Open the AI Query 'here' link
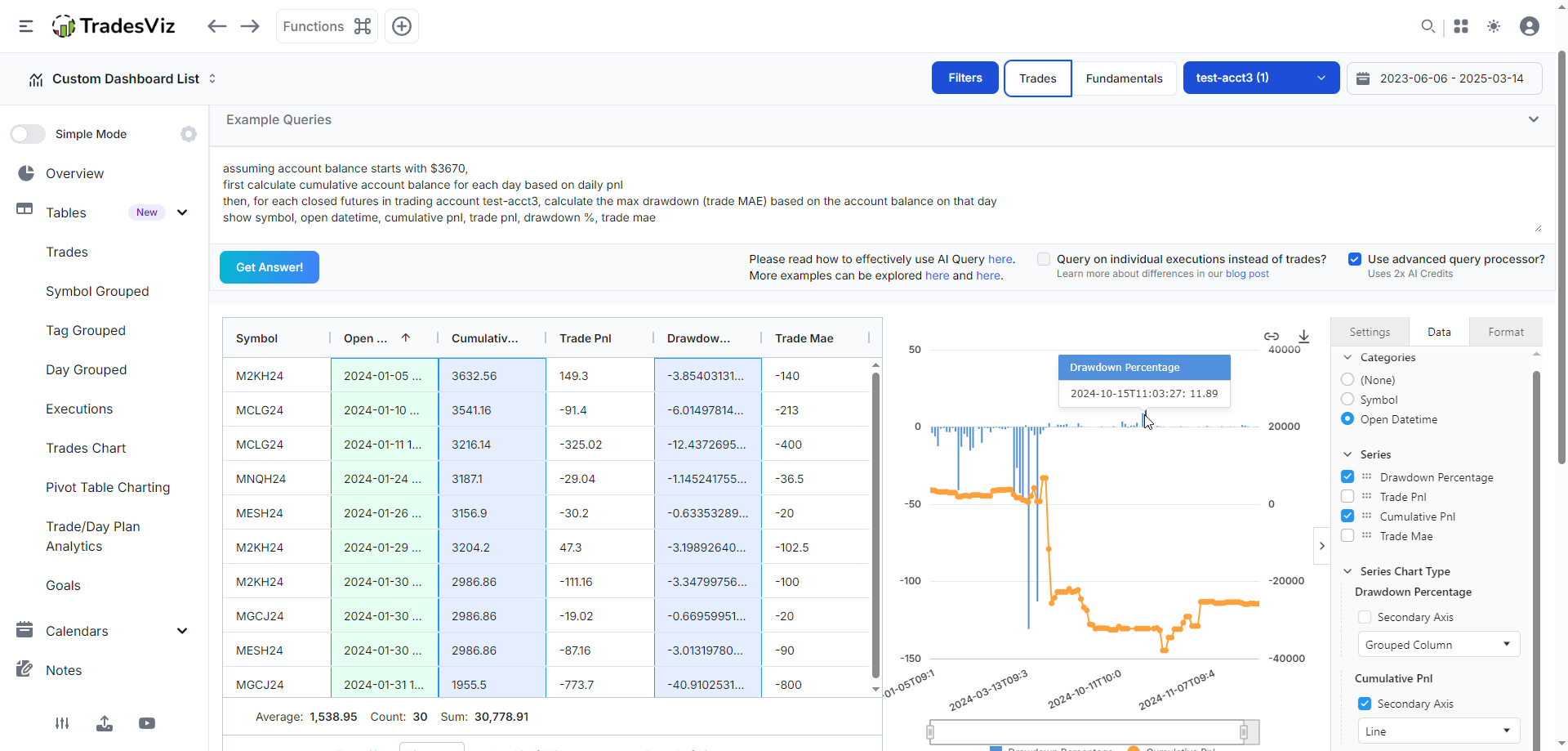Image resolution: width=1568 pixels, height=751 pixels. tap(1000, 259)
